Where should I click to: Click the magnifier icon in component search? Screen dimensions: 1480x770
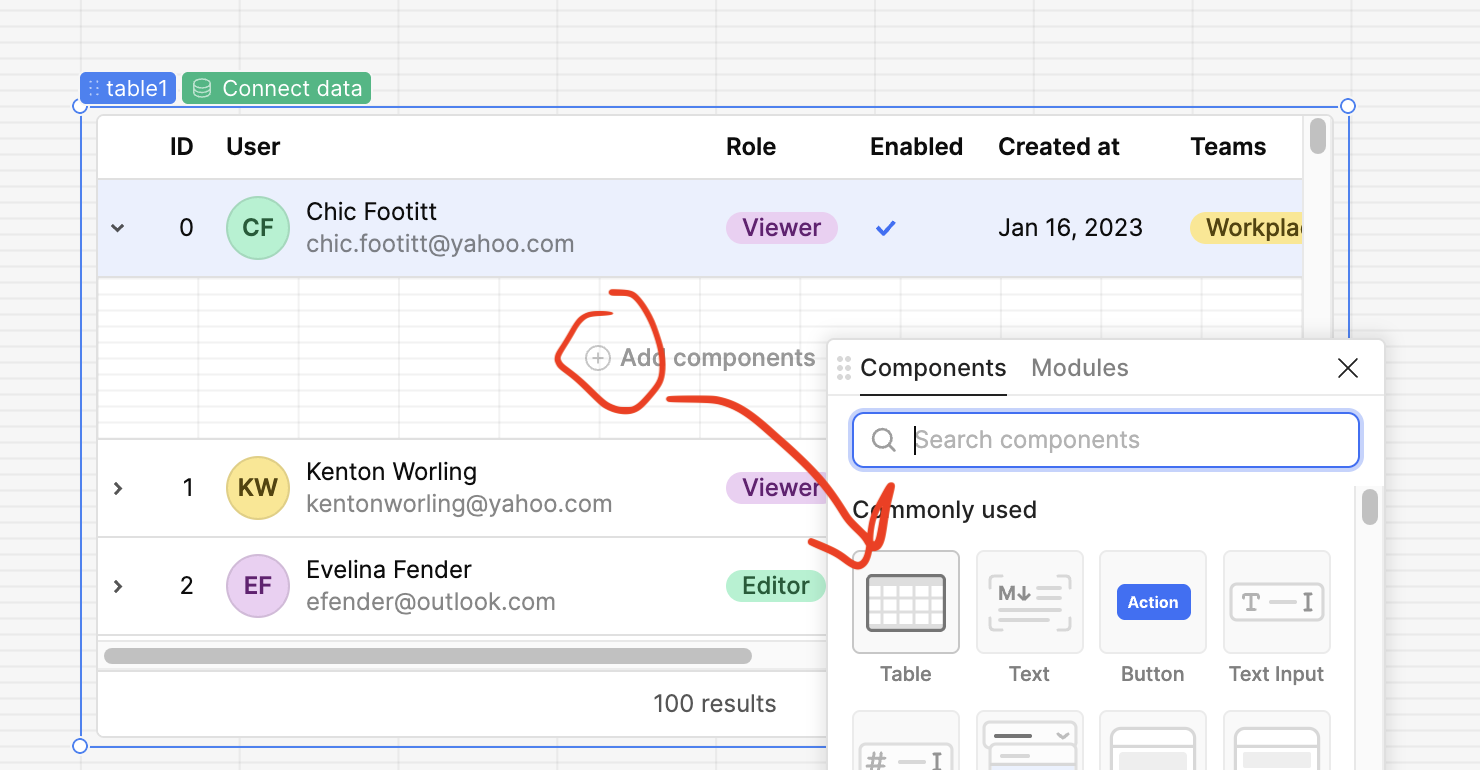883,440
